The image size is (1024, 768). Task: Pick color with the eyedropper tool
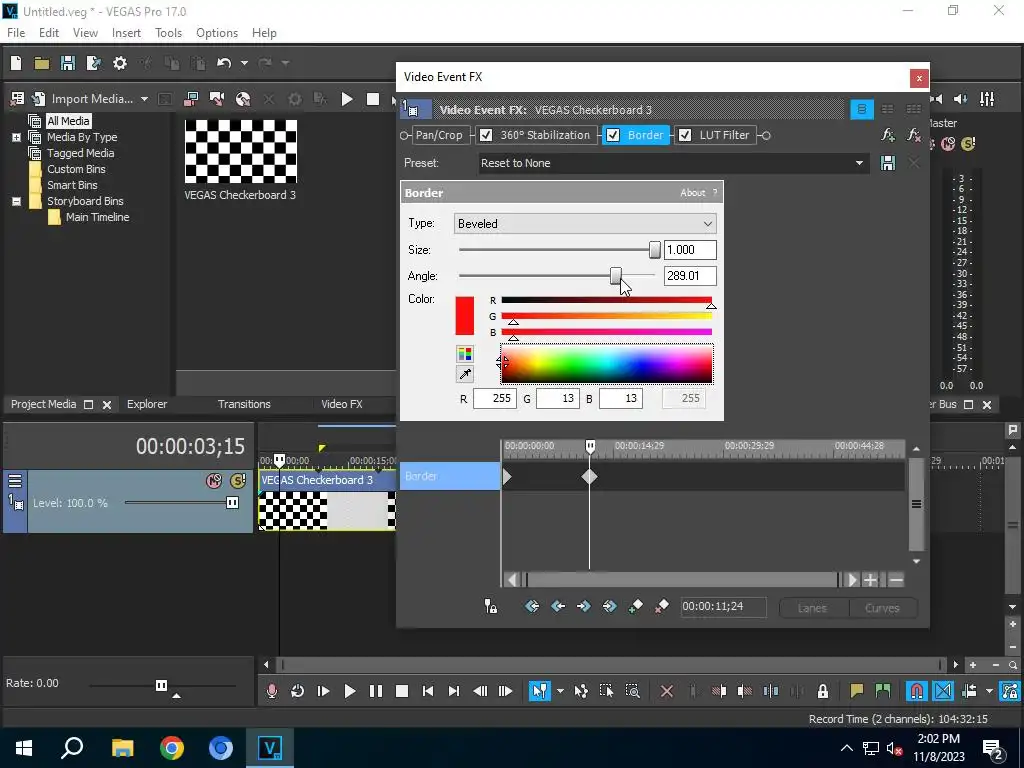pyautogui.click(x=464, y=374)
